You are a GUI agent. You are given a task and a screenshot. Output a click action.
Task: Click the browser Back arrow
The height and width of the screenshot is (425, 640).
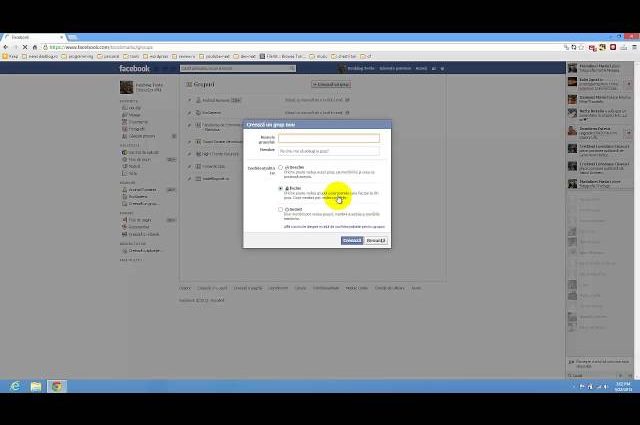coord(6,47)
